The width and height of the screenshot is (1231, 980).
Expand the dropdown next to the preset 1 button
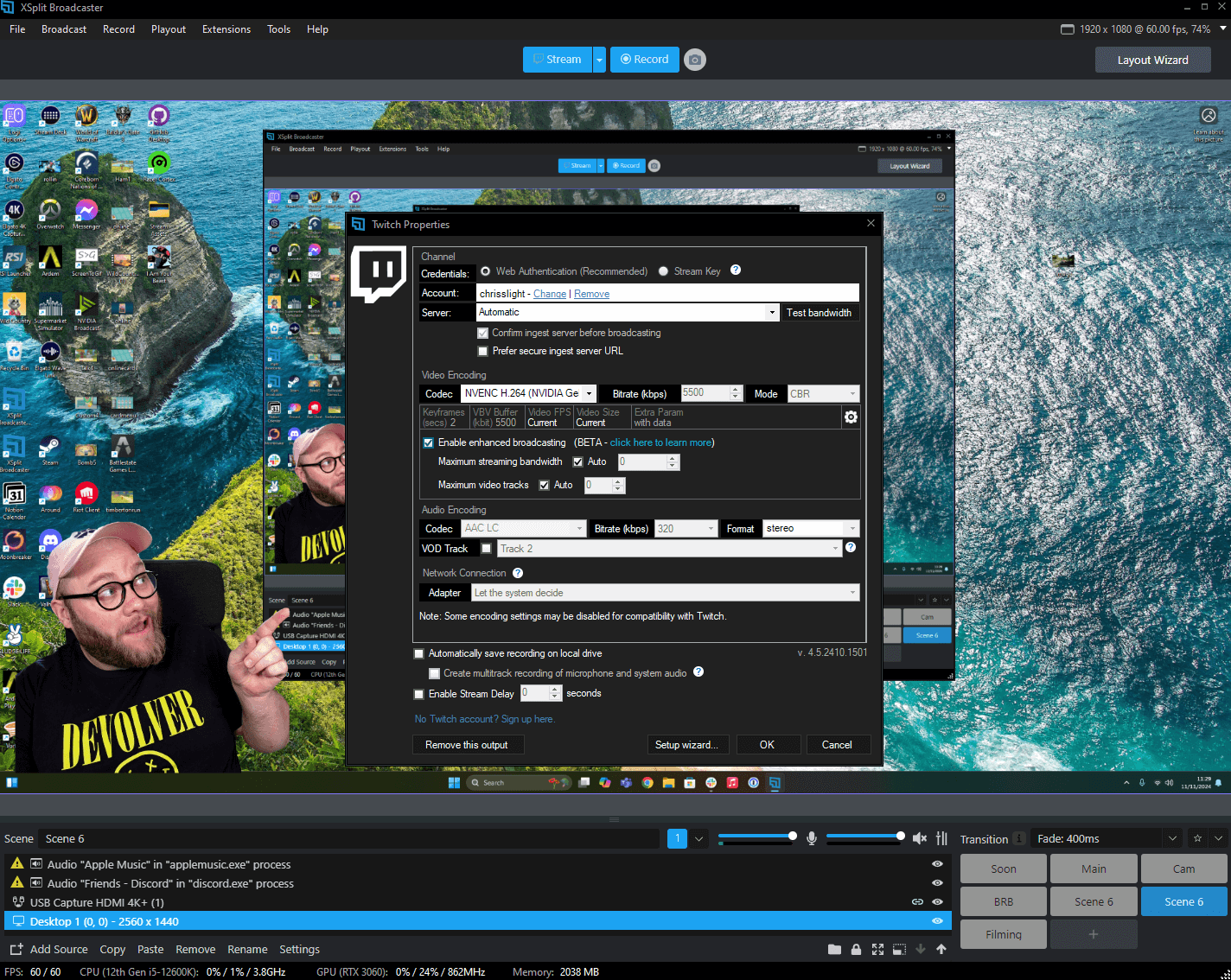[x=699, y=838]
